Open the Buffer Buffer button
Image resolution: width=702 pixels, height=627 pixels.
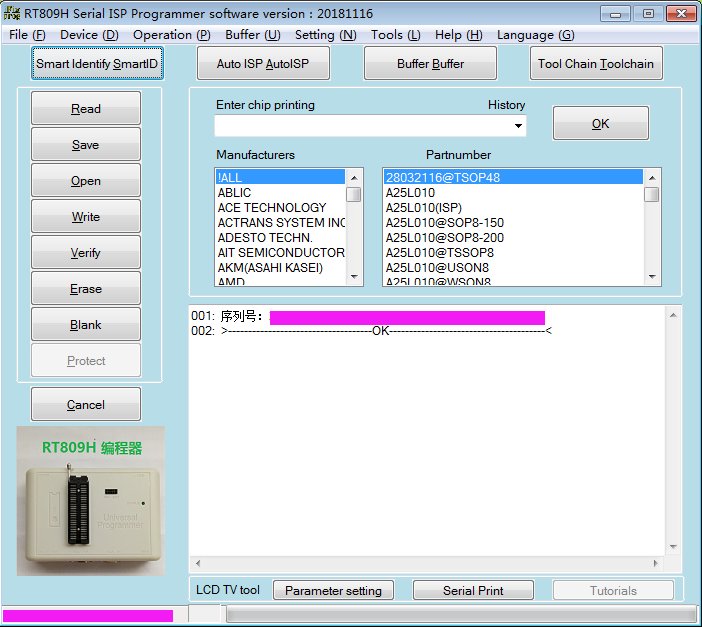pyautogui.click(x=430, y=64)
